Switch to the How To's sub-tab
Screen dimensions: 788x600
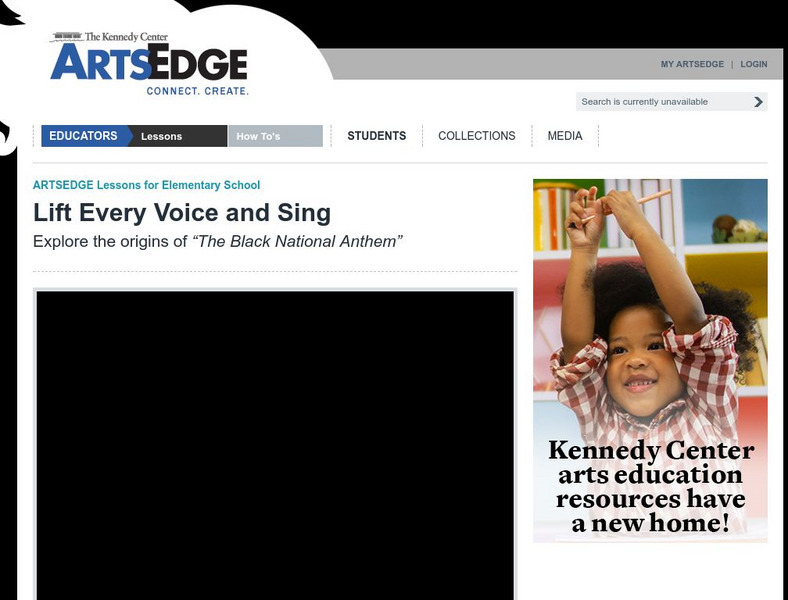tap(275, 136)
